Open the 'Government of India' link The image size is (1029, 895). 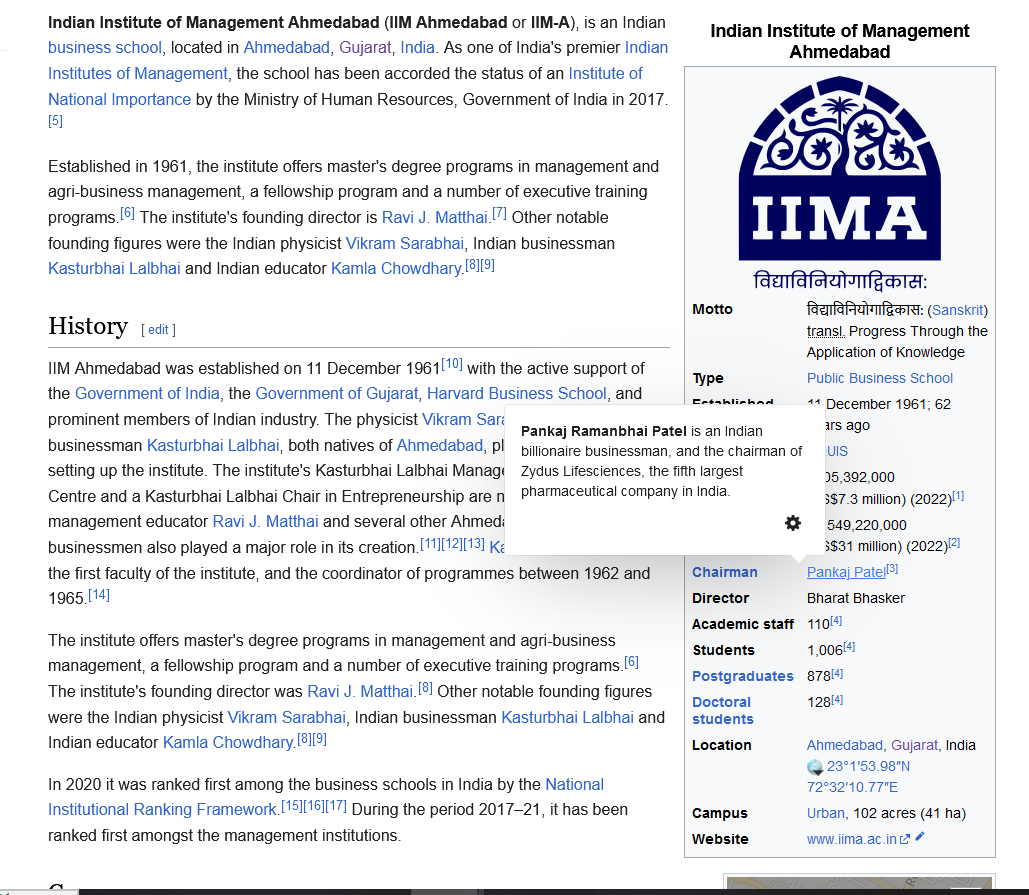click(x=147, y=394)
